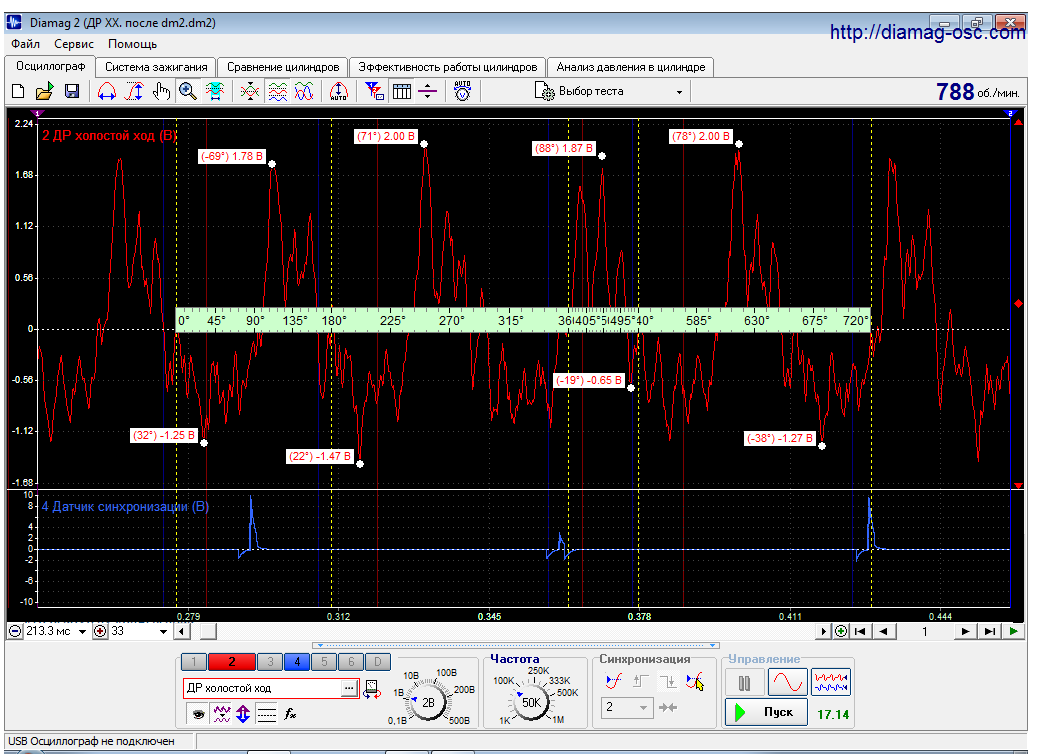Screen dimensions: 1040x754
Task: Adjust the 2В voltage range knob
Action: point(428,702)
